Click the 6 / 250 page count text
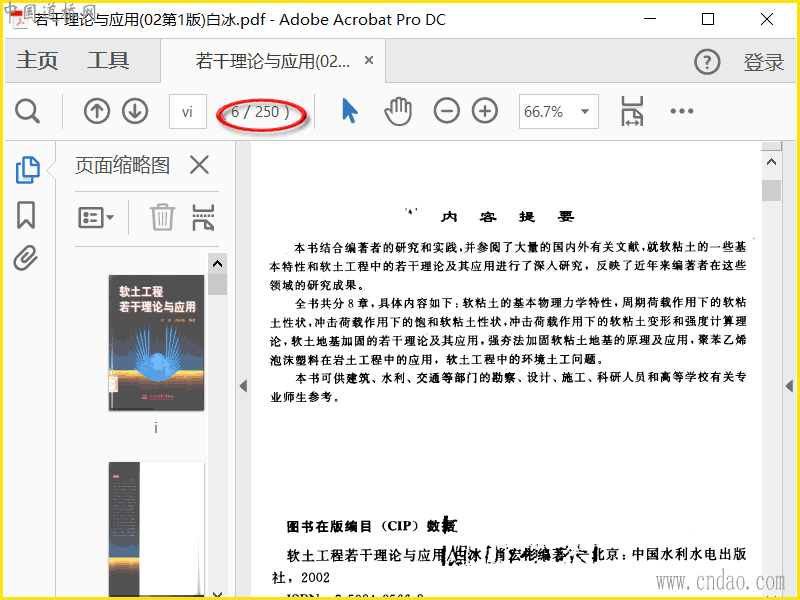Viewport: 800px width, 600px height. pyautogui.click(x=260, y=112)
